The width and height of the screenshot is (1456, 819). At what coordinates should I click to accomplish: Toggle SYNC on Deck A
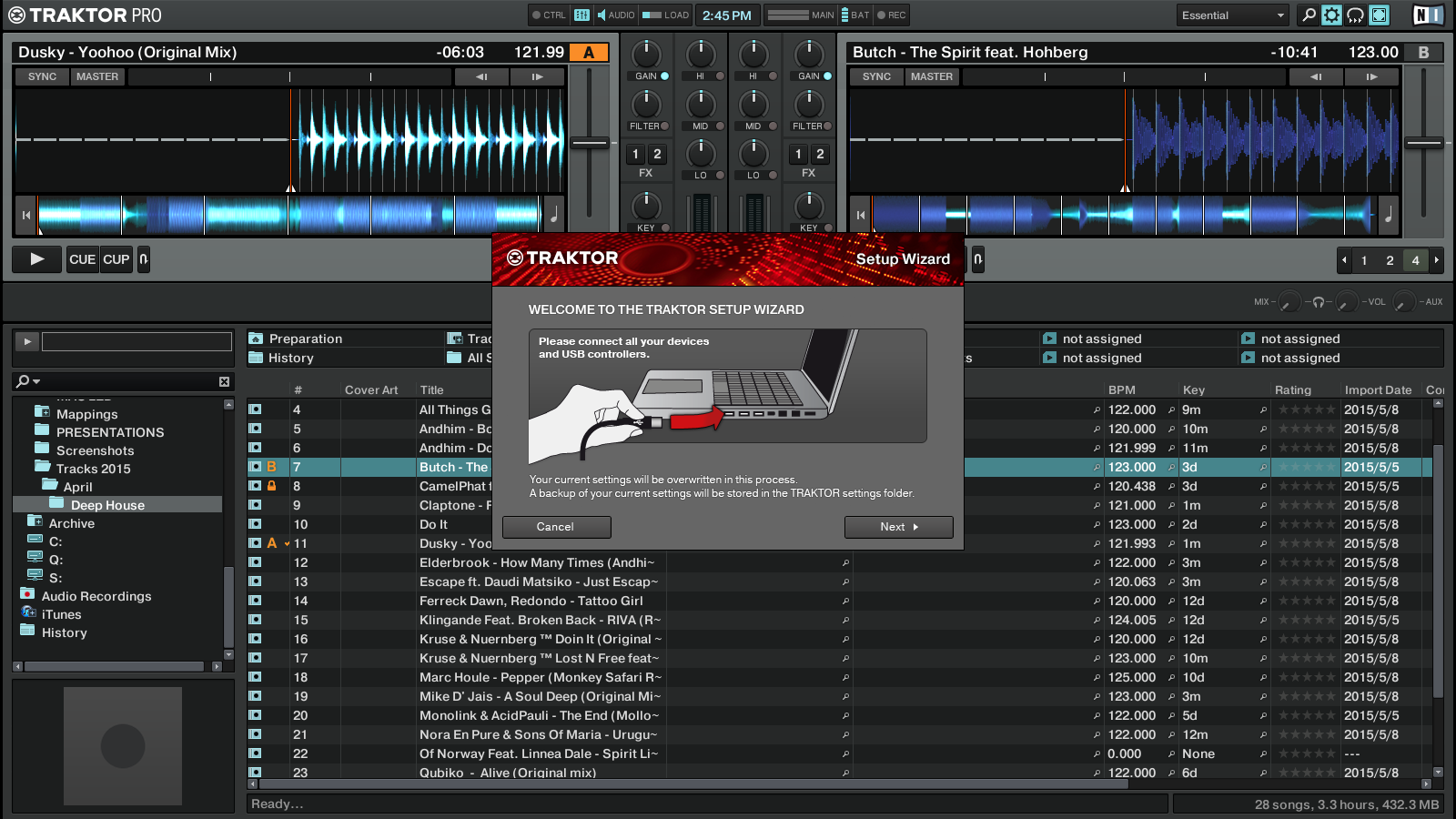(42, 76)
